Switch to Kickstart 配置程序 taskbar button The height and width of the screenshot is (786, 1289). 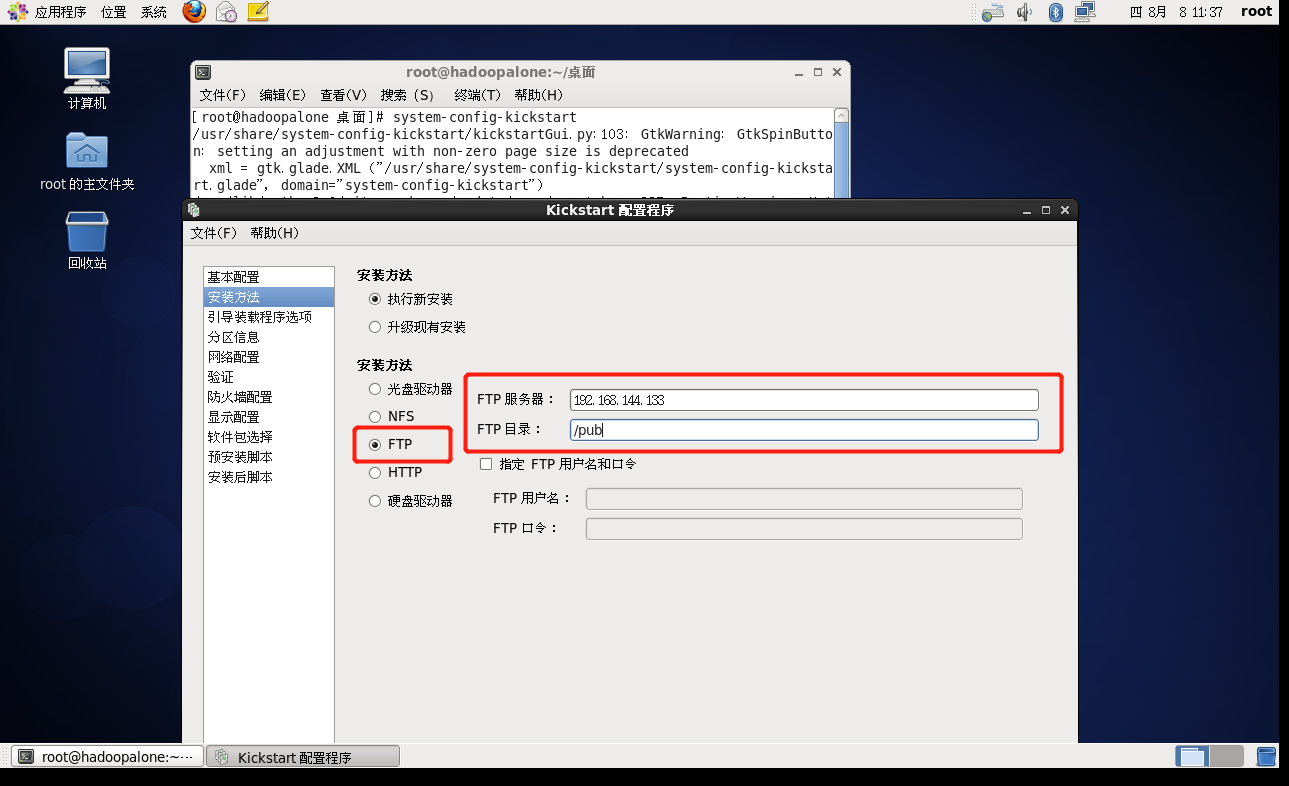click(x=303, y=757)
